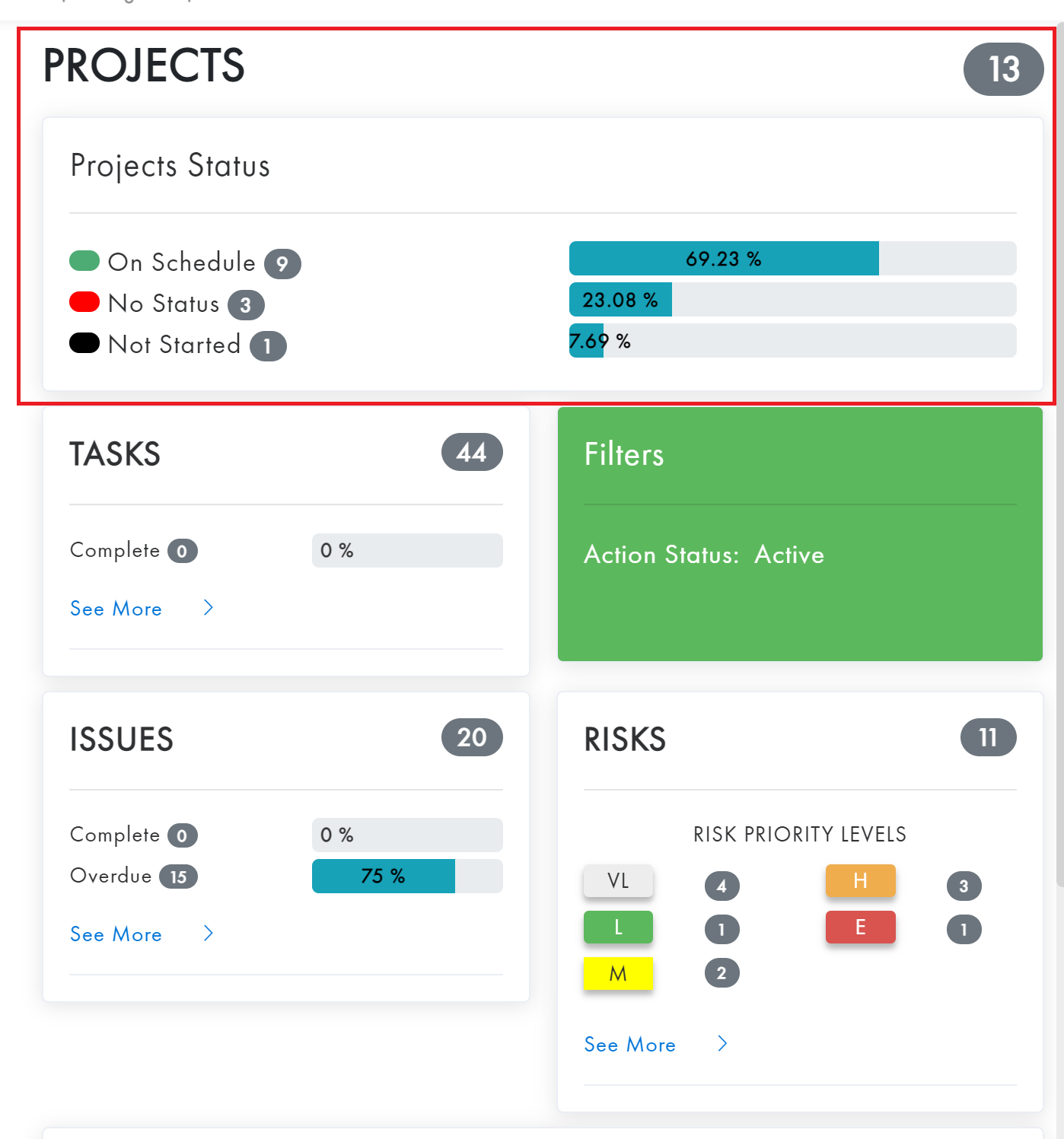Click the 69.23 percent progress bar
The image size is (1064, 1139).
click(723, 259)
